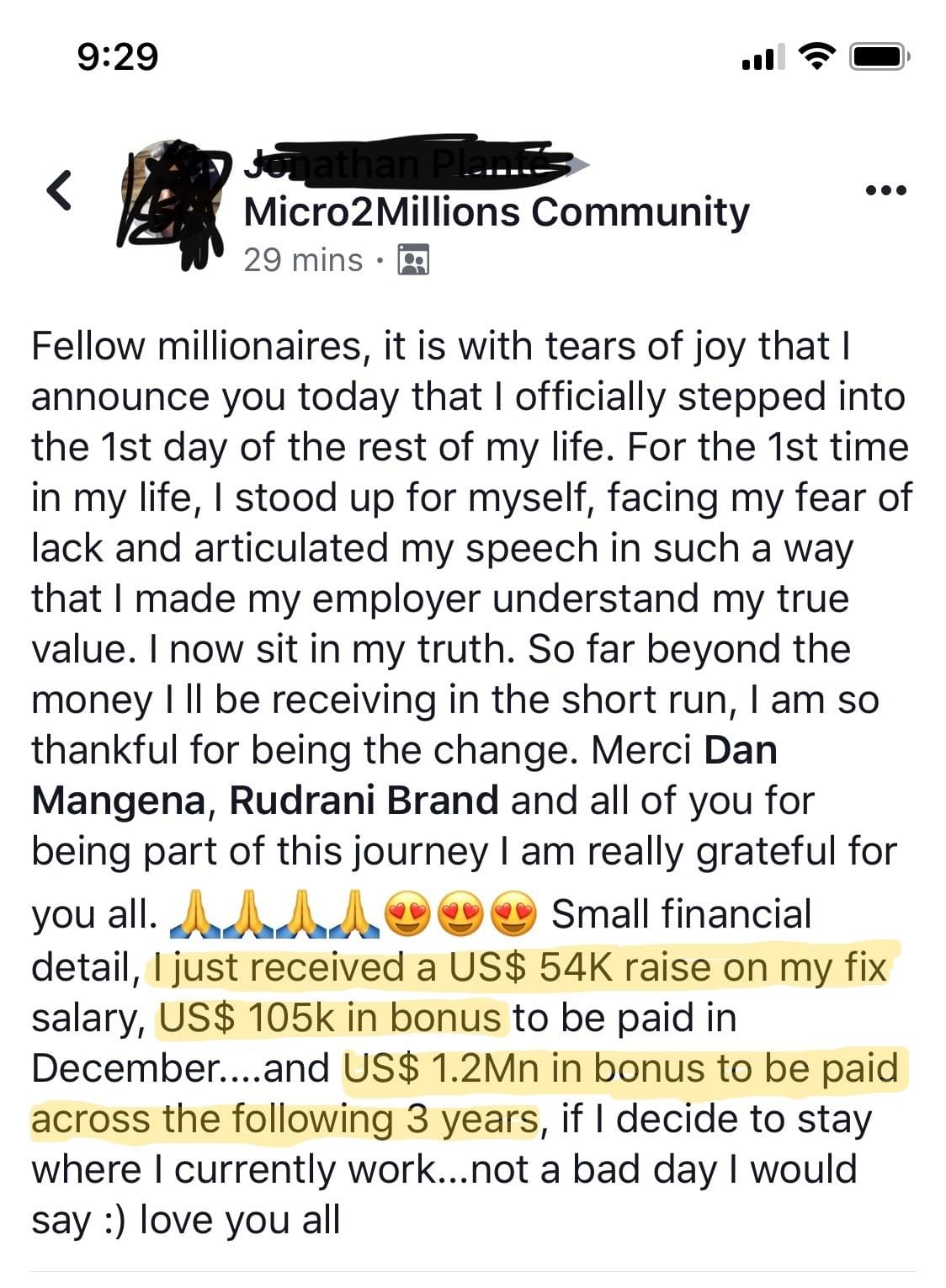Image resolution: width=946 pixels, height=1288 pixels.
Task: Tap the 29 mins timestamp
Action: click(303, 260)
